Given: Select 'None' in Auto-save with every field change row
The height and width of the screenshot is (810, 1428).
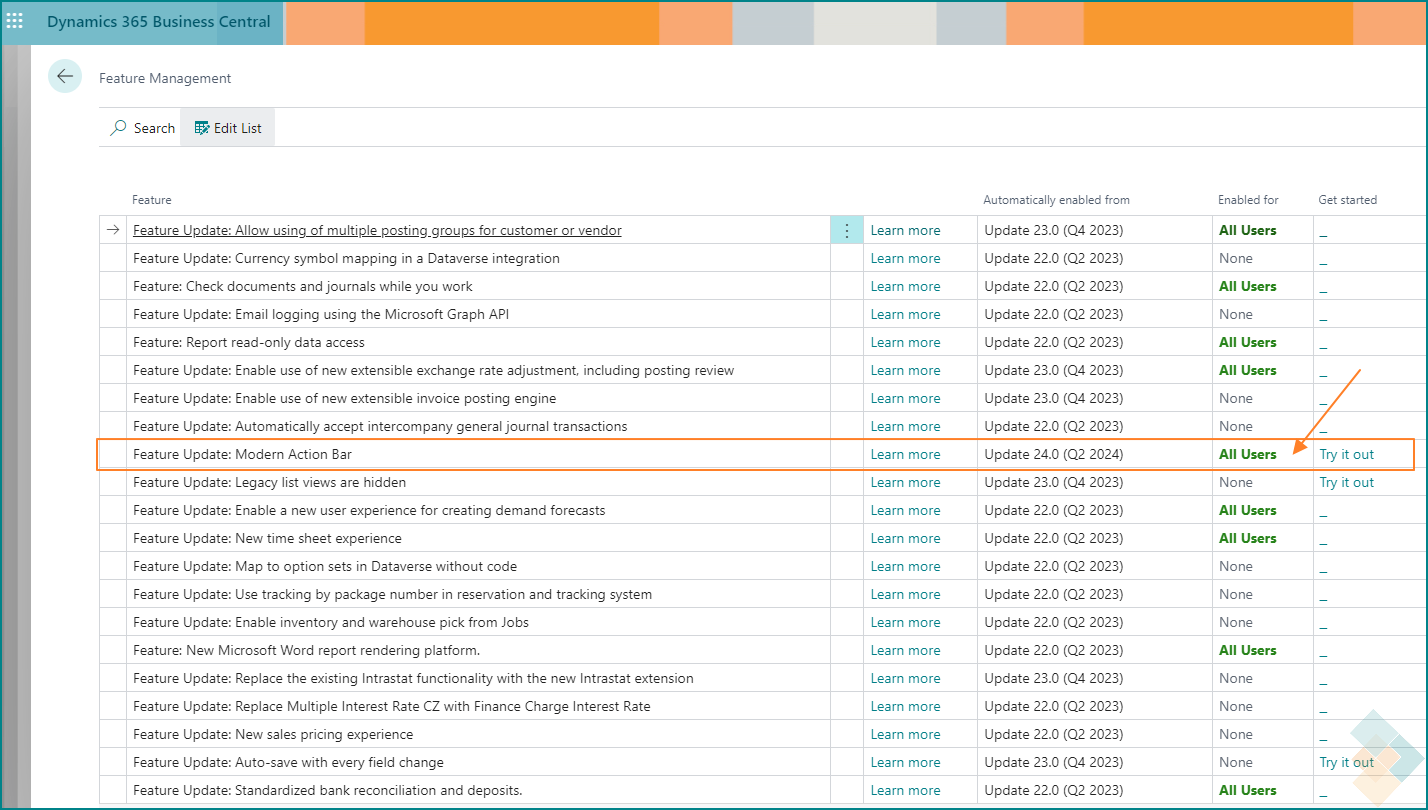Looking at the screenshot, I should (x=1236, y=762).
